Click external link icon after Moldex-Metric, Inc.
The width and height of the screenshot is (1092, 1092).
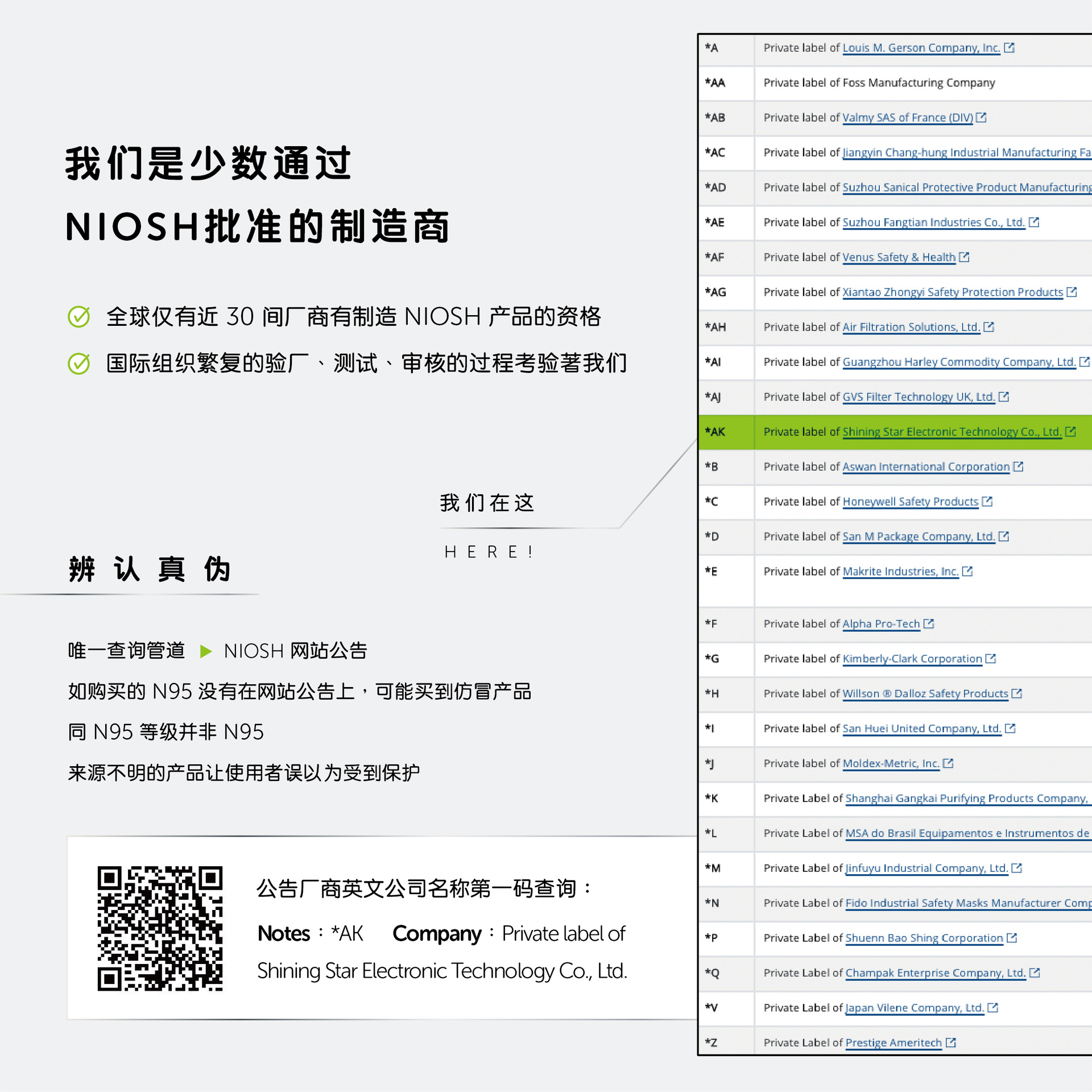948,763
